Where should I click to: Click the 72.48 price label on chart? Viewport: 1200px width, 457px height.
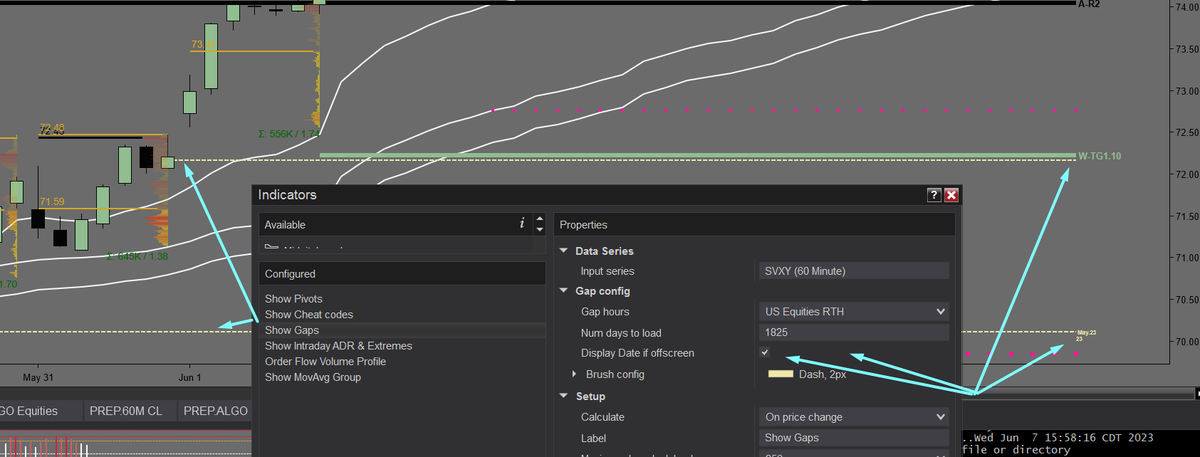pyautogui.click(x=52, y=128)
